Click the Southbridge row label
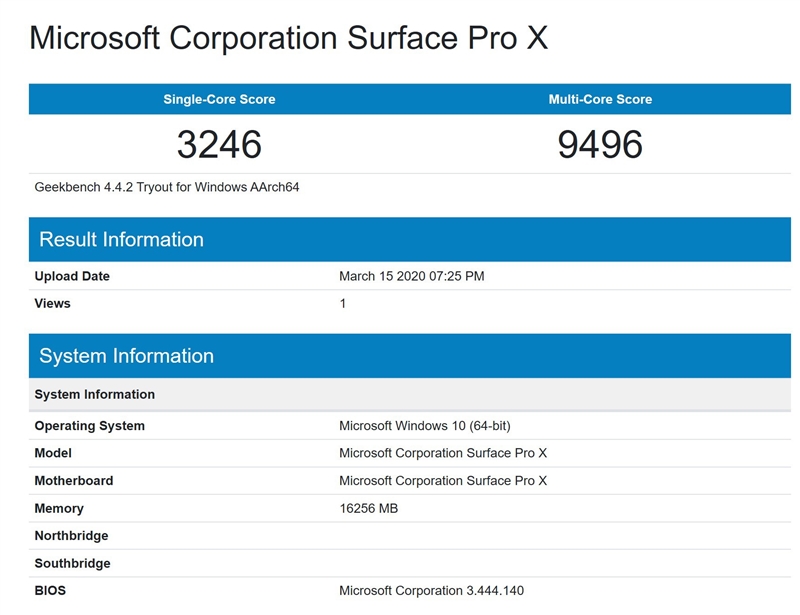Viewport: 800px width, 615px height. tap(72, 563)
